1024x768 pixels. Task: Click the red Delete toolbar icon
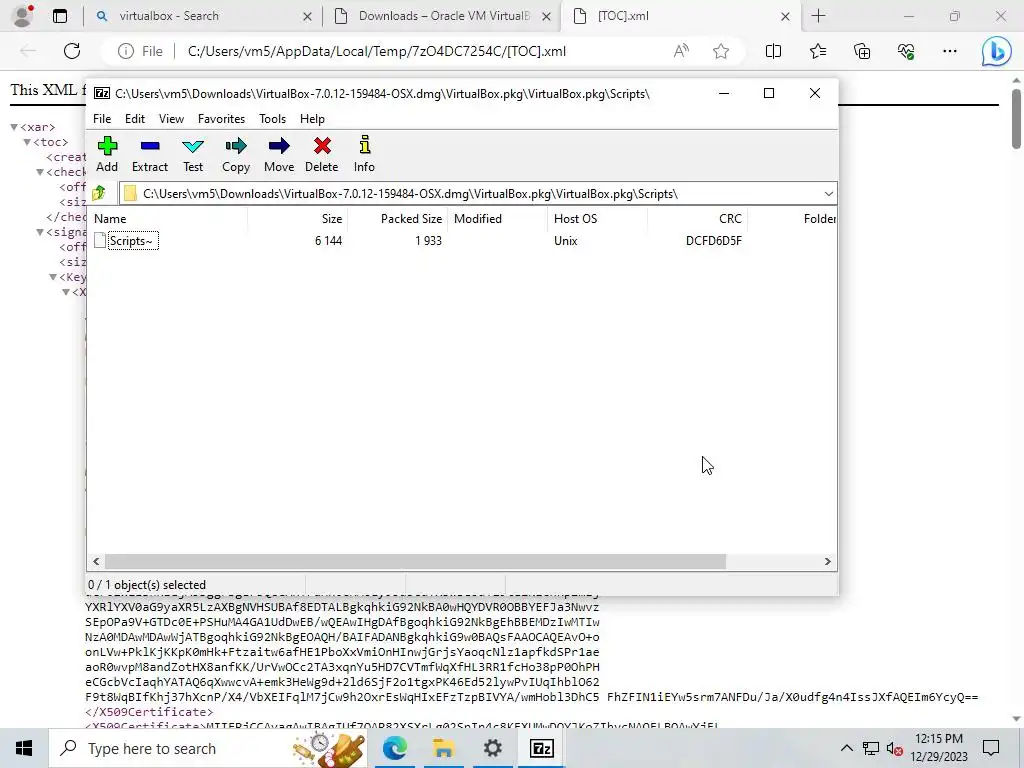[x=322, y=154]
